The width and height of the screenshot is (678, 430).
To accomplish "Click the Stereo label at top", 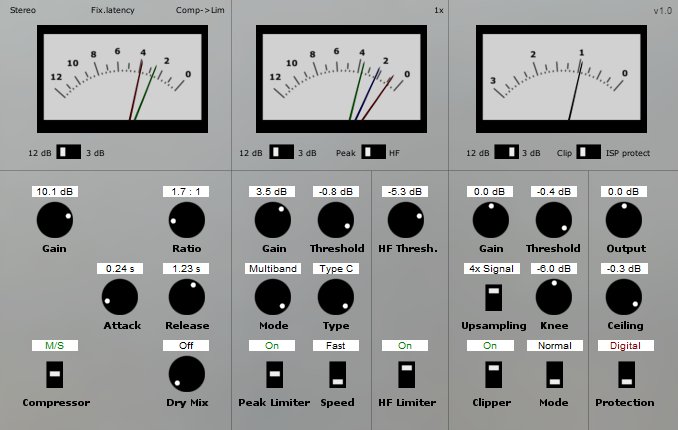I will (22, 11).
